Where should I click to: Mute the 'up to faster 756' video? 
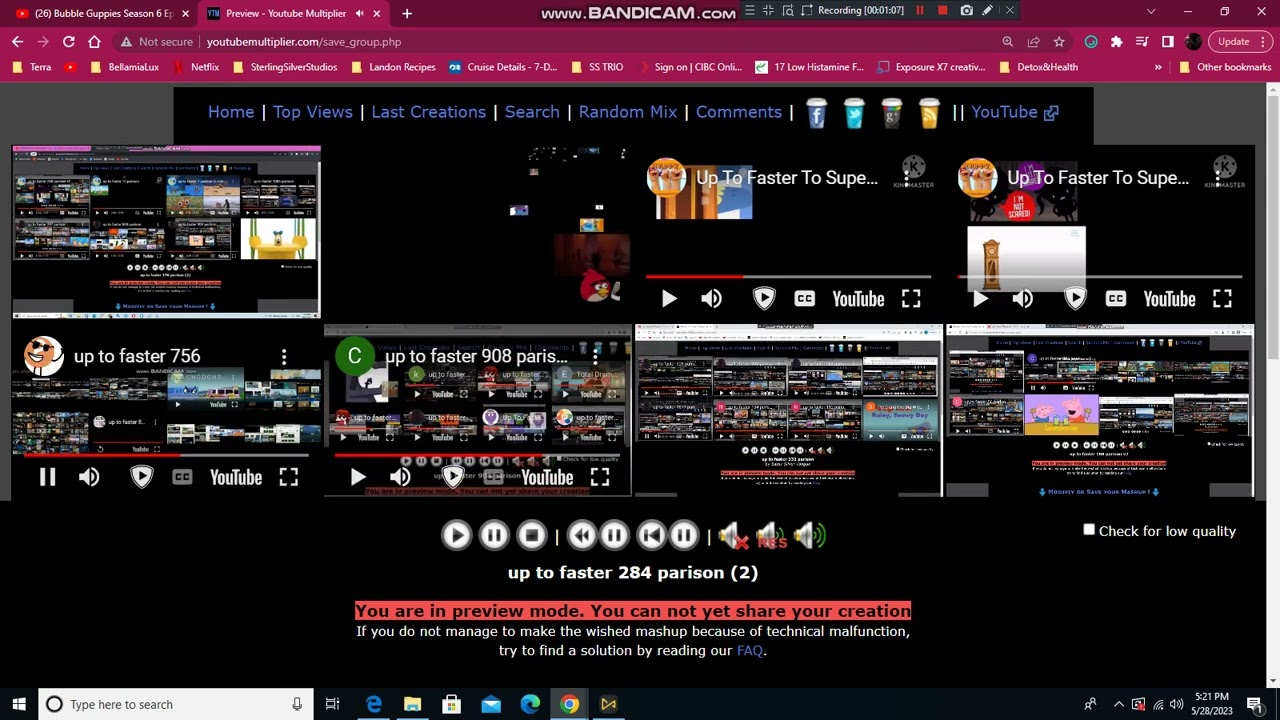(x=89, y=477)
